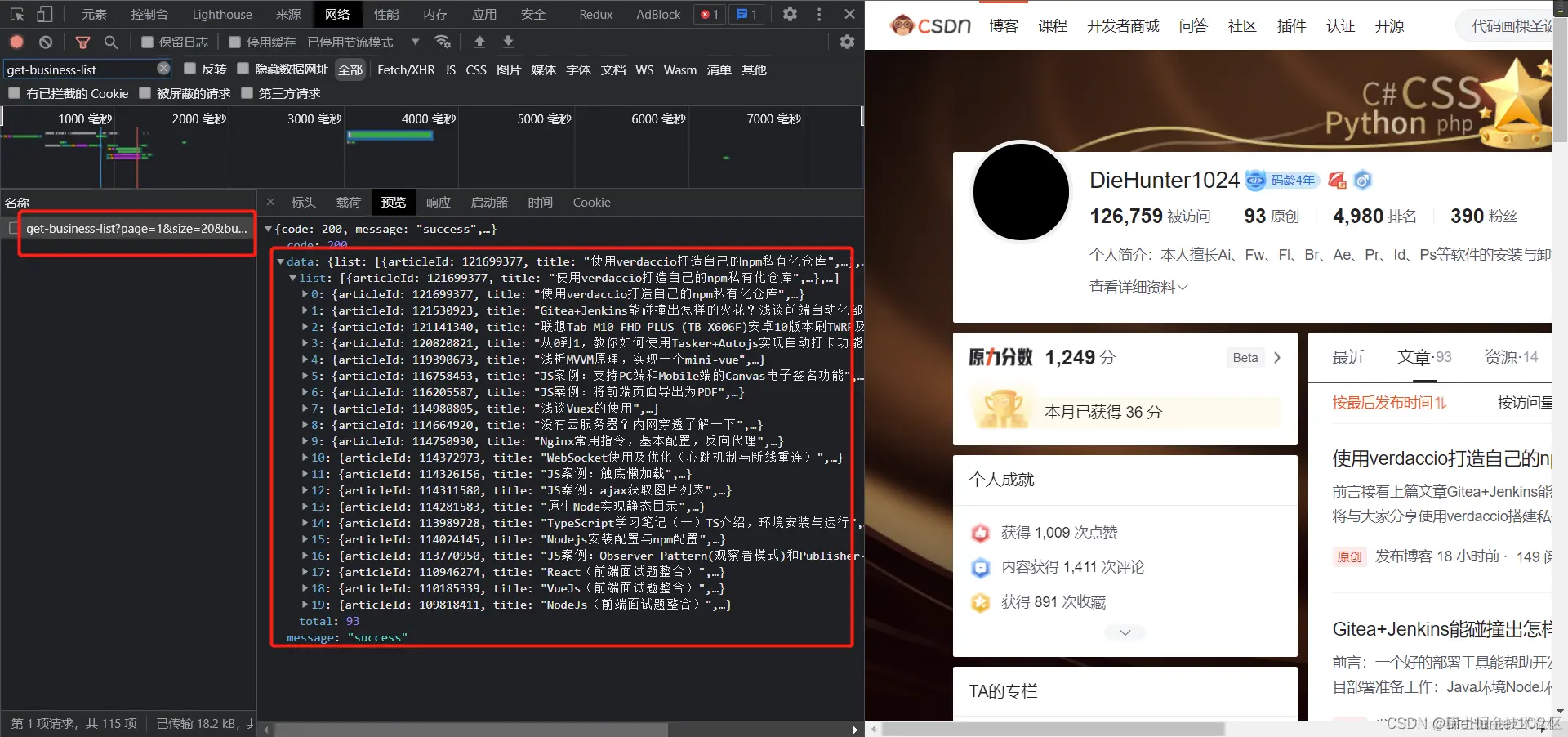Toggle 隐藏数据网址 checkbox
This screenshot has width=1568, height=737.
243,69
